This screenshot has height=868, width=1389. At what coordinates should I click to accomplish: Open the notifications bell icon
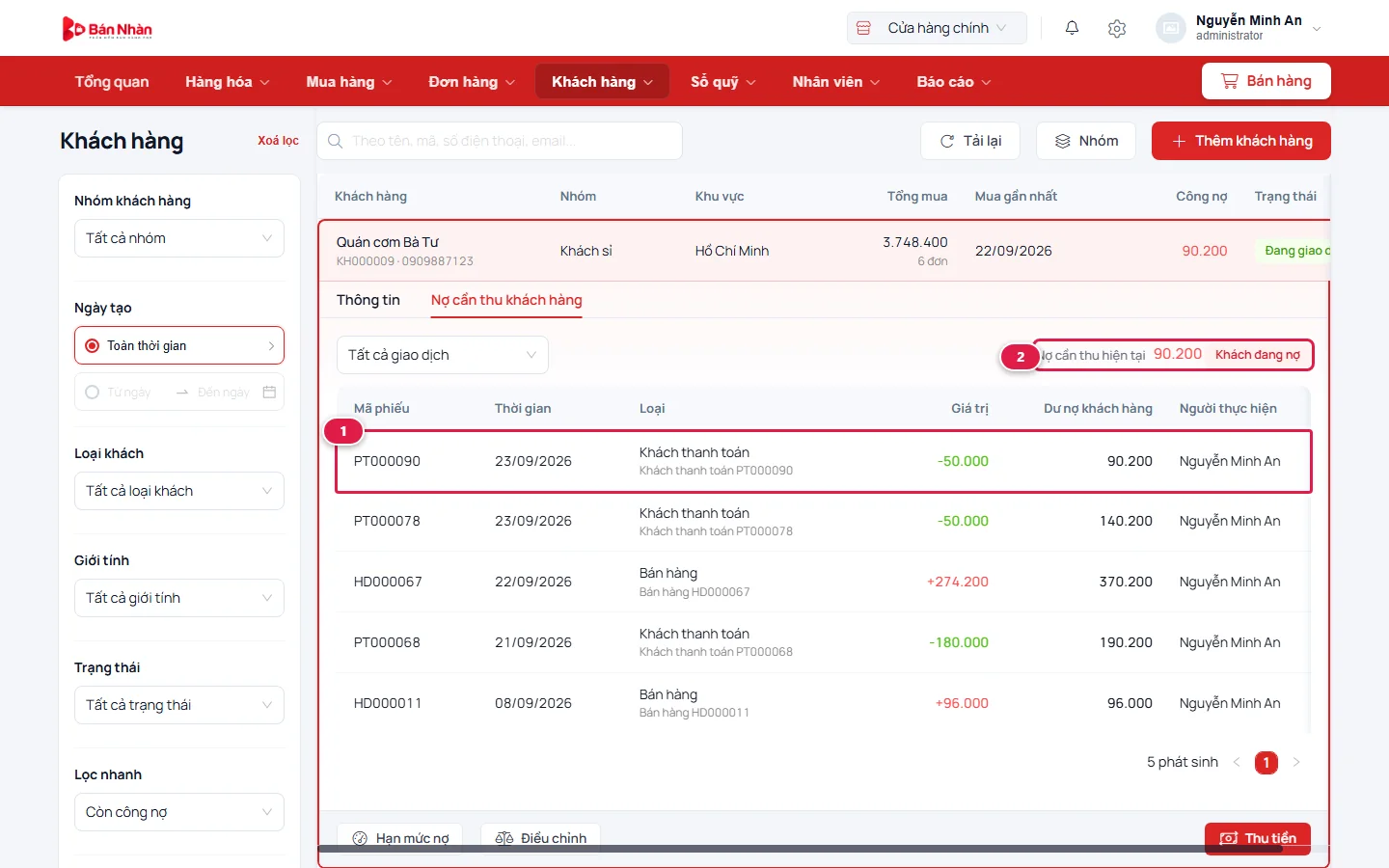click(1072, 28)
